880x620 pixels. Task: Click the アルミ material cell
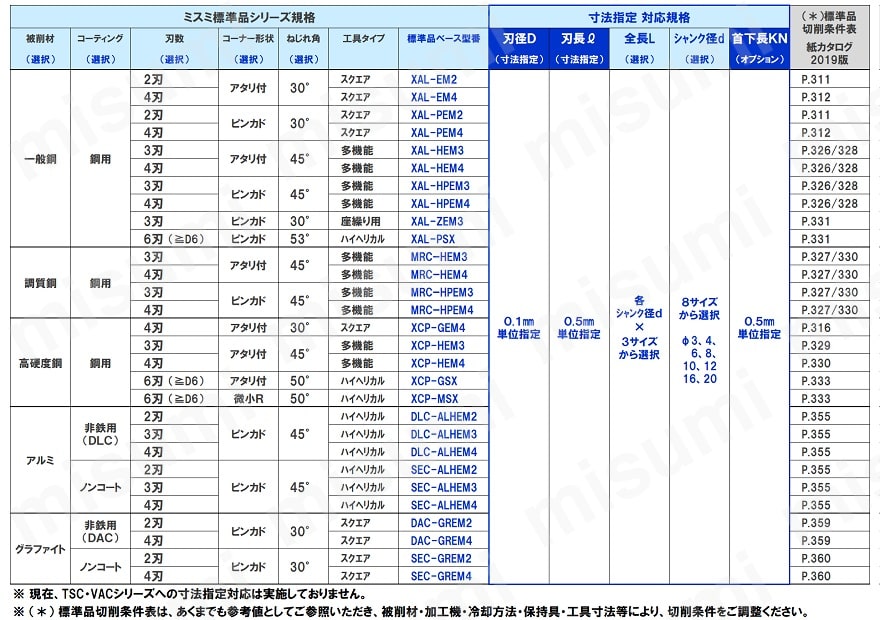[40, 461]
